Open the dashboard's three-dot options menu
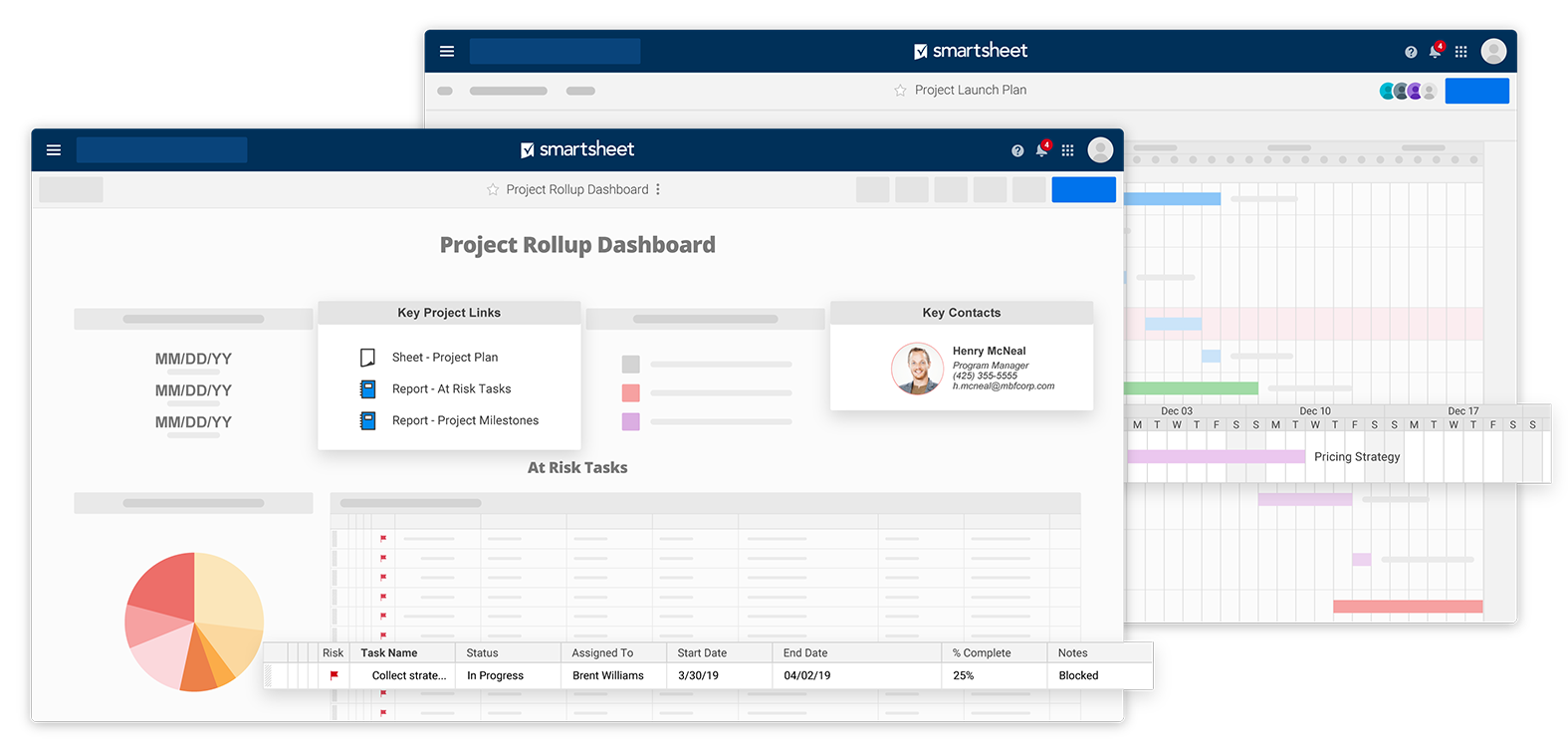The height and width of the screenshot is (754, 1568). (x=658, y=189)
